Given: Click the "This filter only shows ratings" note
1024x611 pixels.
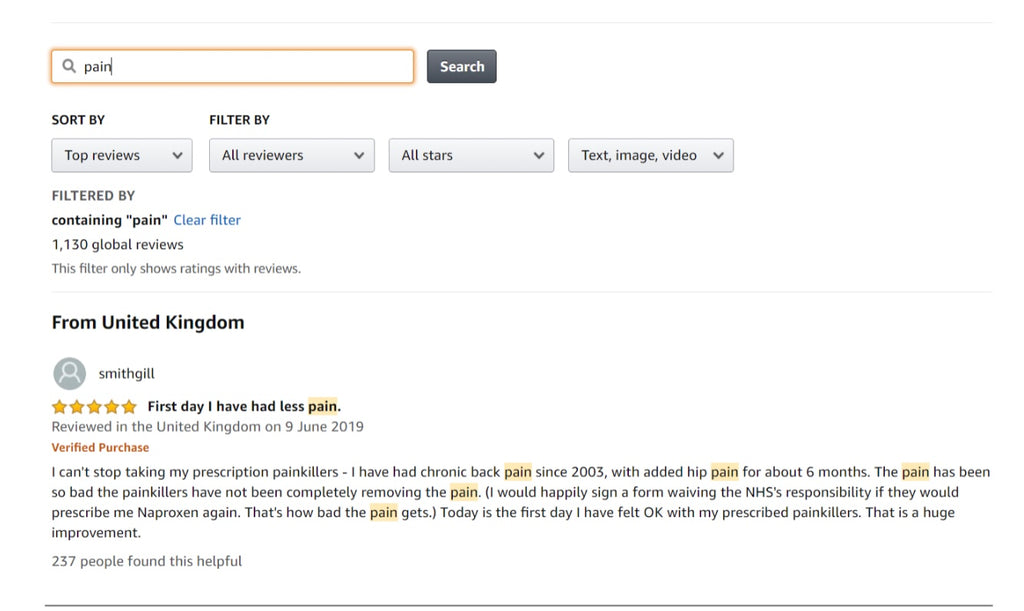Looking at the screenshot, I should click(176, 268).
